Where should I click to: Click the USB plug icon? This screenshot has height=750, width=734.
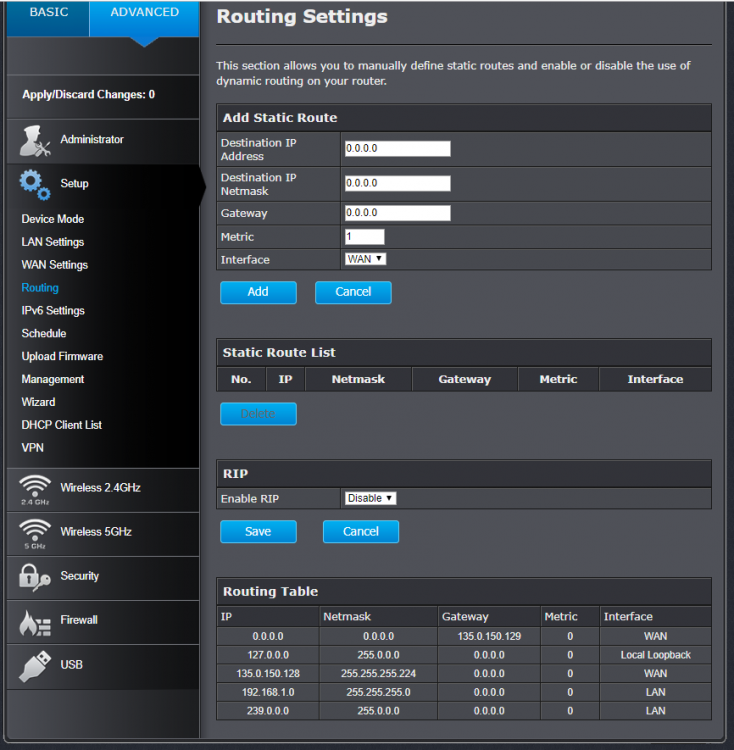coord(35,666)
